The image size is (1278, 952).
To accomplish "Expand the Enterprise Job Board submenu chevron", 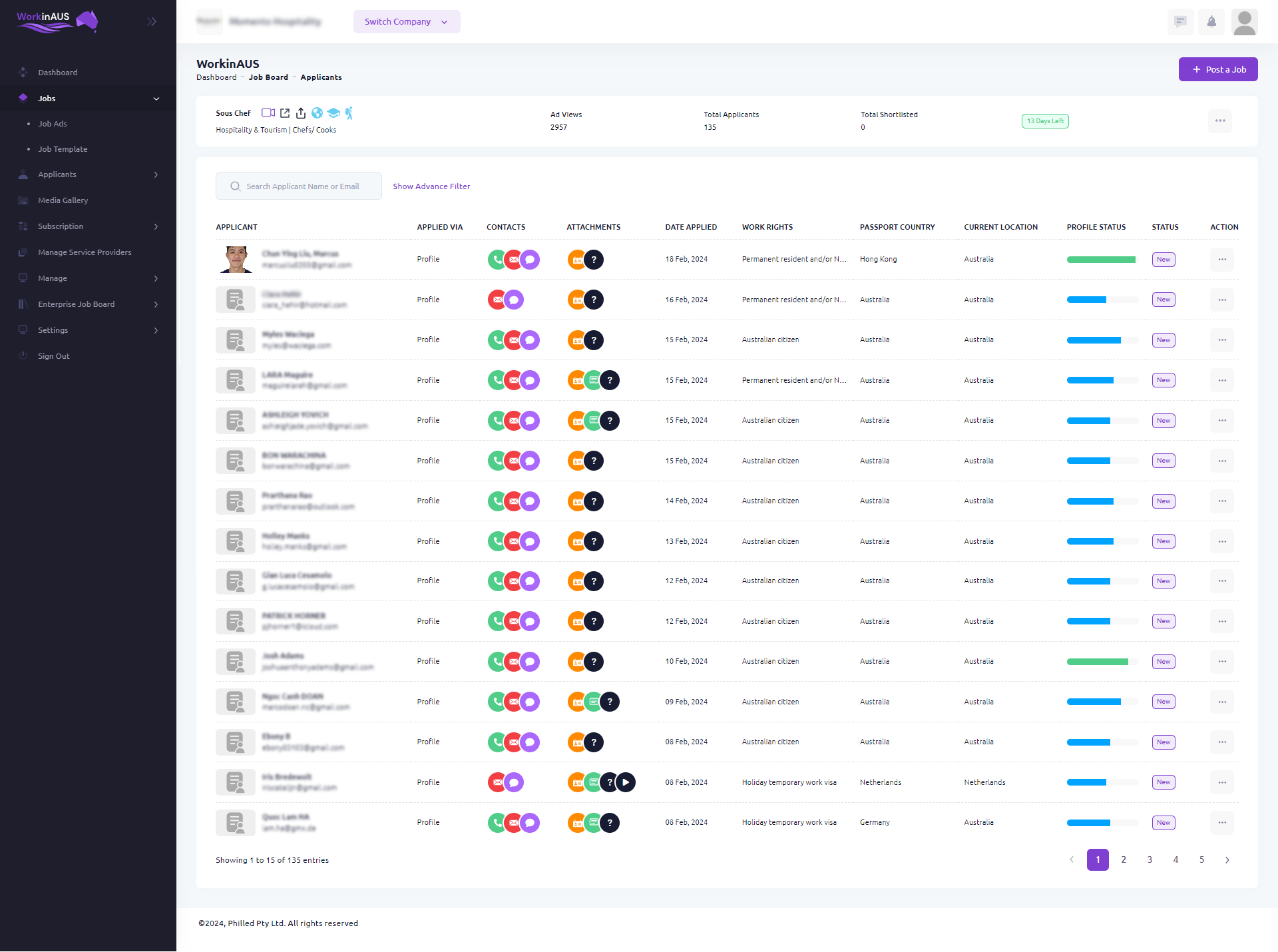I will [x=156, y=304].
